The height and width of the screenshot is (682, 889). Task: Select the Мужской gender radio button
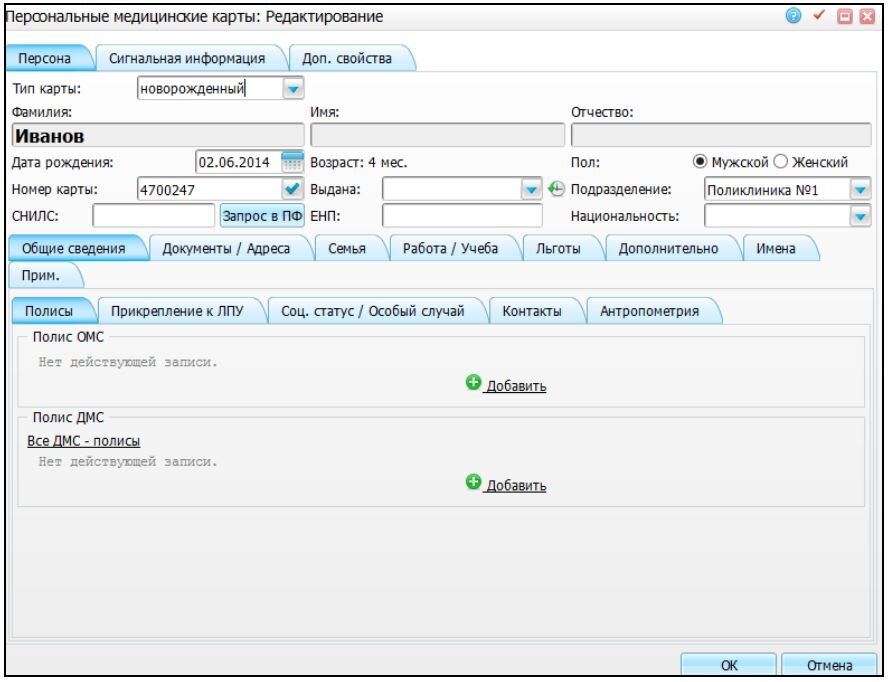coord(700,162)
